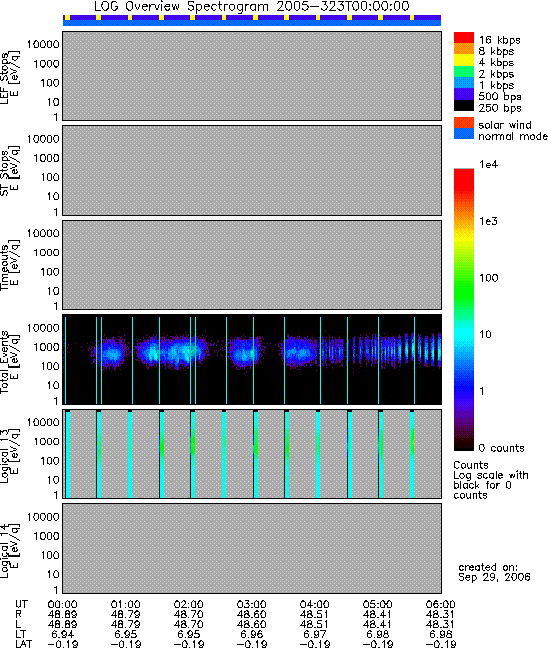Click the '100' tick on the Total Events axis
Screen dimensions: 548x648
[x=50, y=366]
